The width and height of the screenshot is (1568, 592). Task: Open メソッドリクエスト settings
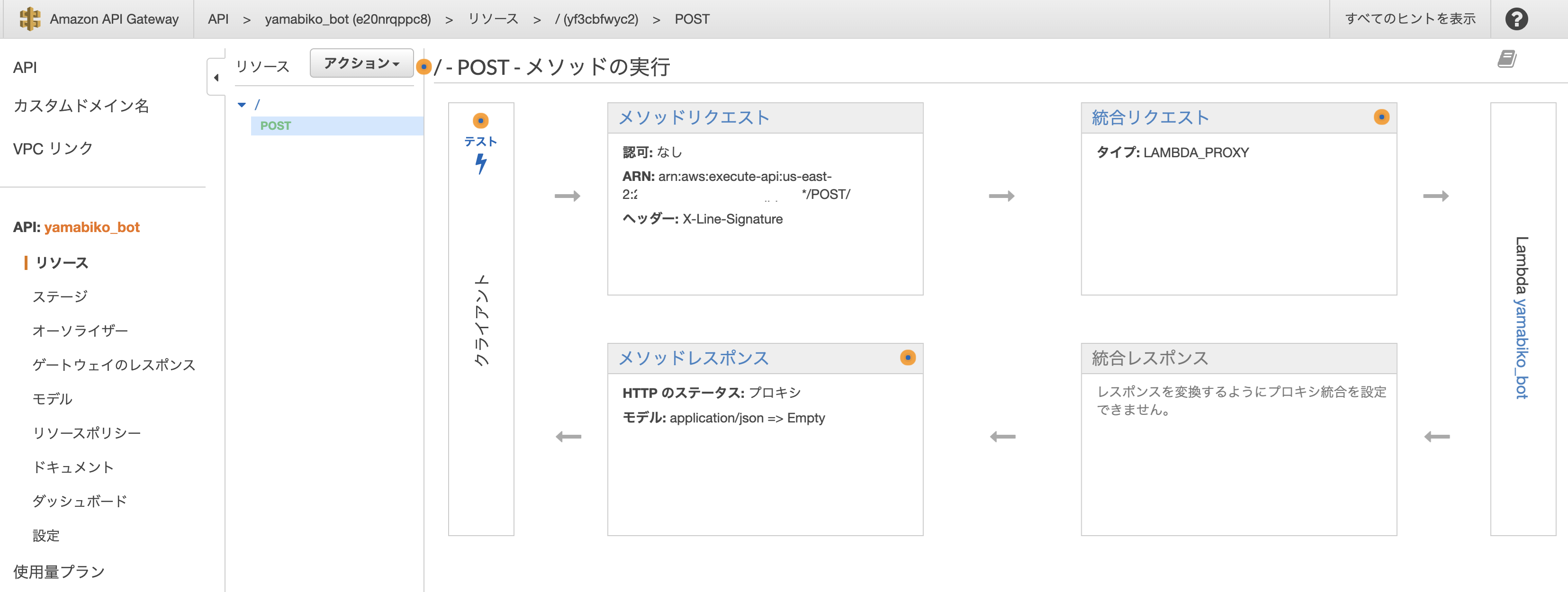tap(694, 117)
